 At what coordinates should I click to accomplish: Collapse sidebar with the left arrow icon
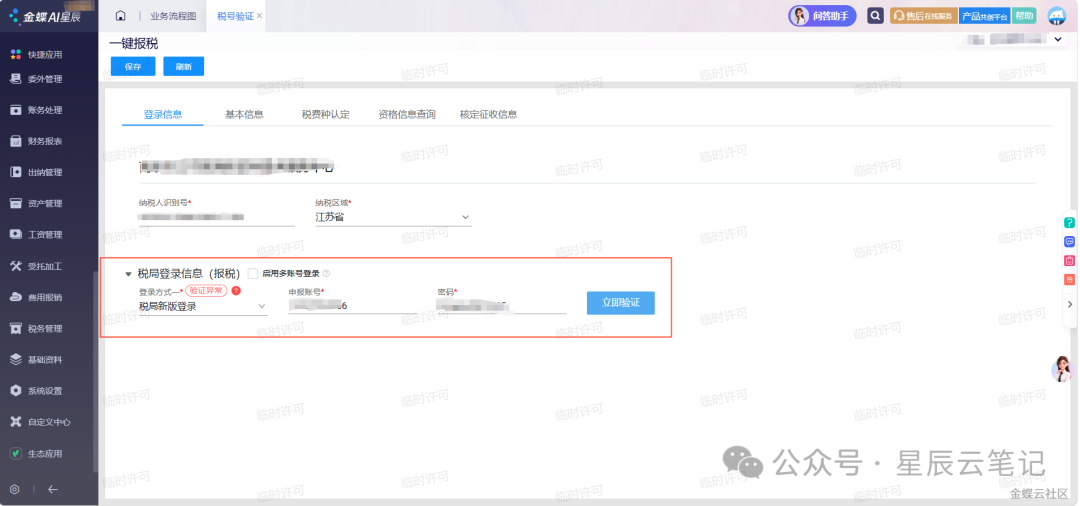52,489
